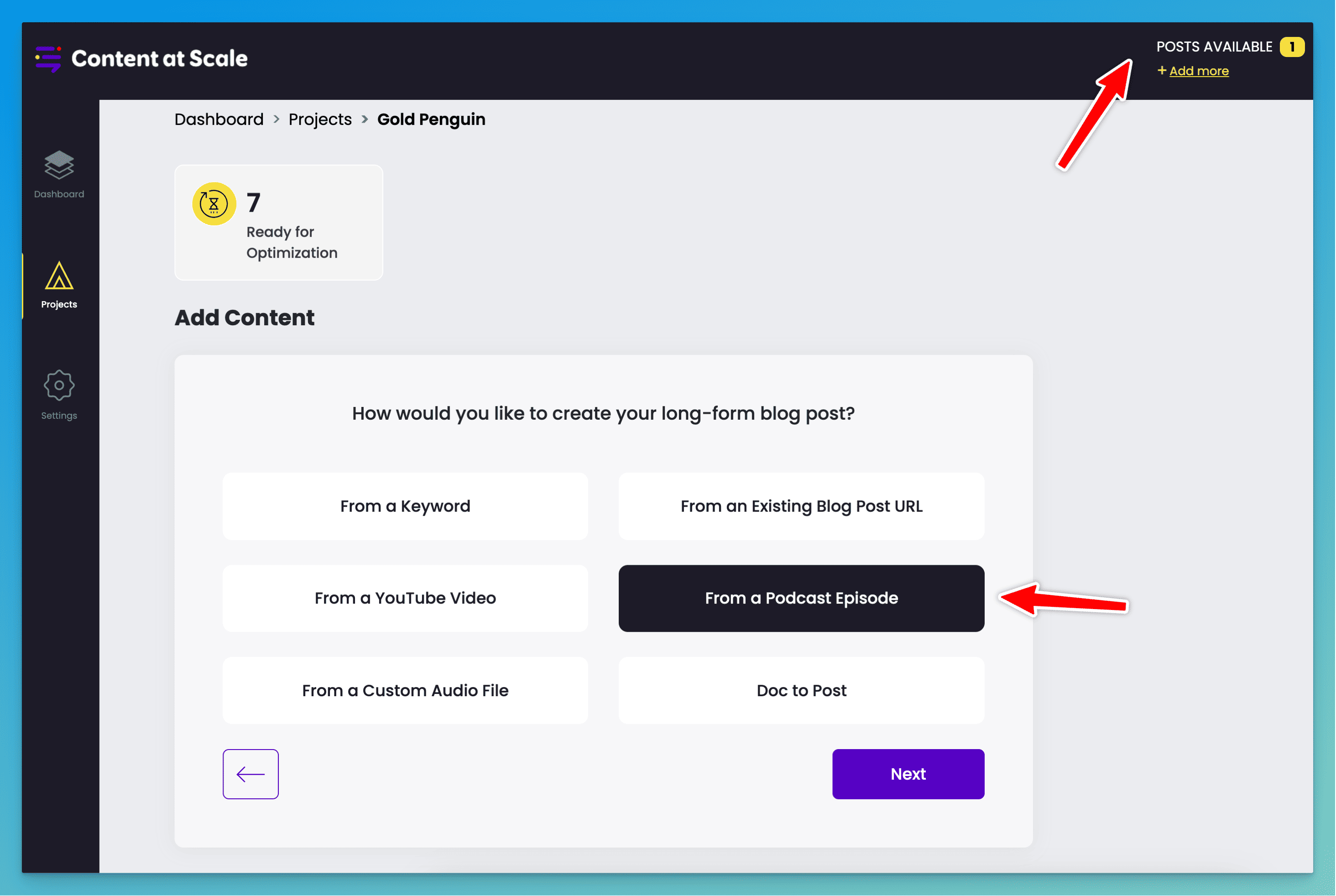This screenshot has height=896, width=1336.
Task: Click the Next button
Action: pos(908,774)
